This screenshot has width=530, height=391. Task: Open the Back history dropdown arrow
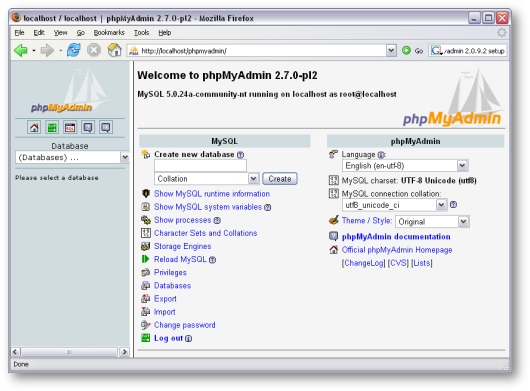tap(34, 51)
